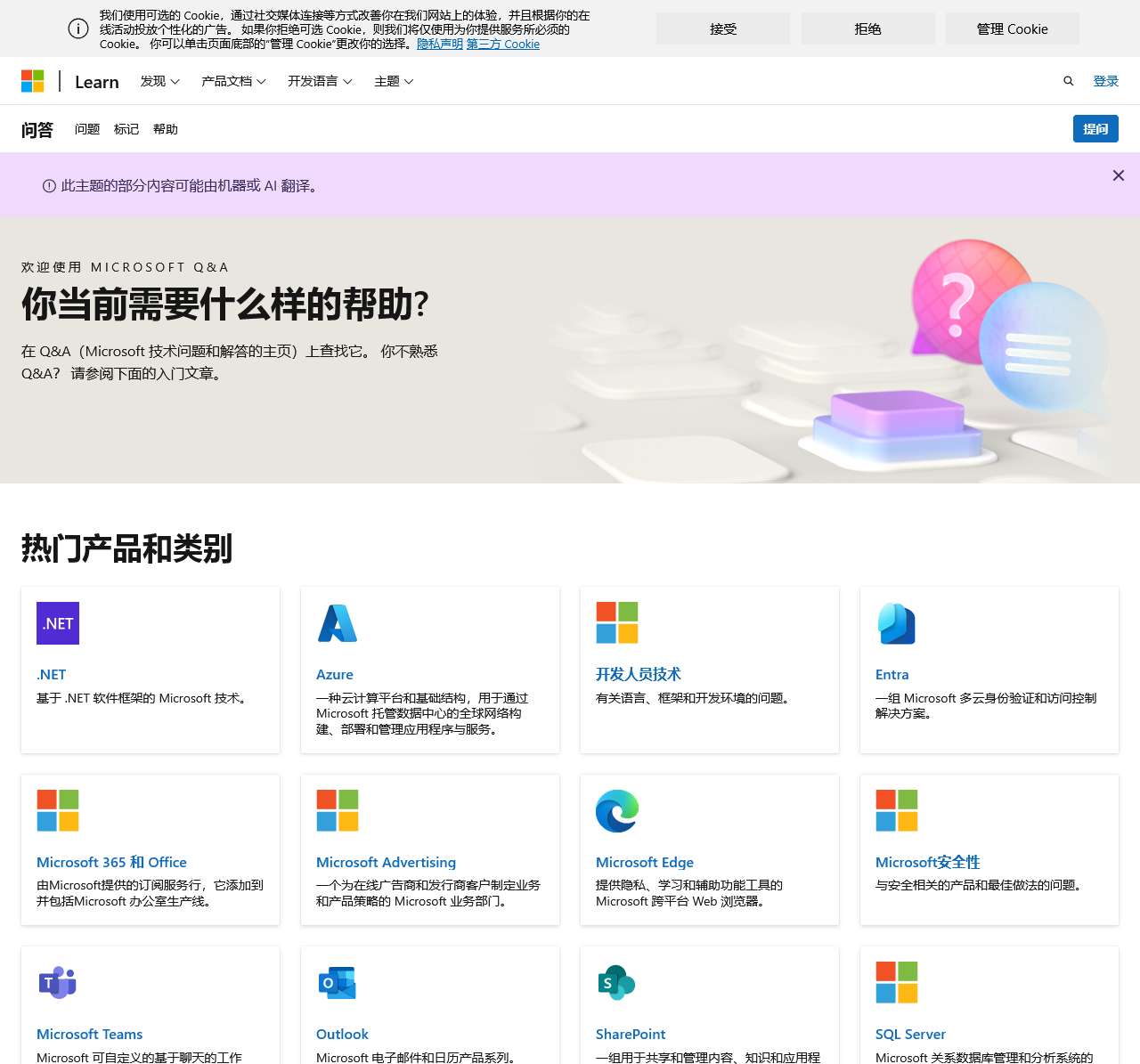Viewport: 1140px width, 1064px height.
Task: Open the Microsoft Advertising link
Action: pyautogui.click(x=386, y=862)
